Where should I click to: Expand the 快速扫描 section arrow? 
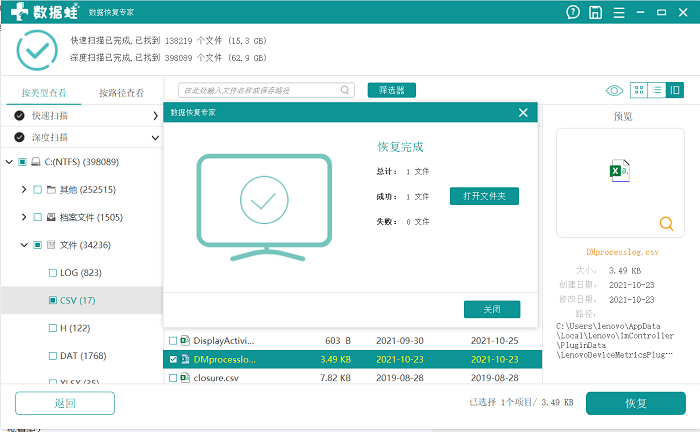point(155,116)
